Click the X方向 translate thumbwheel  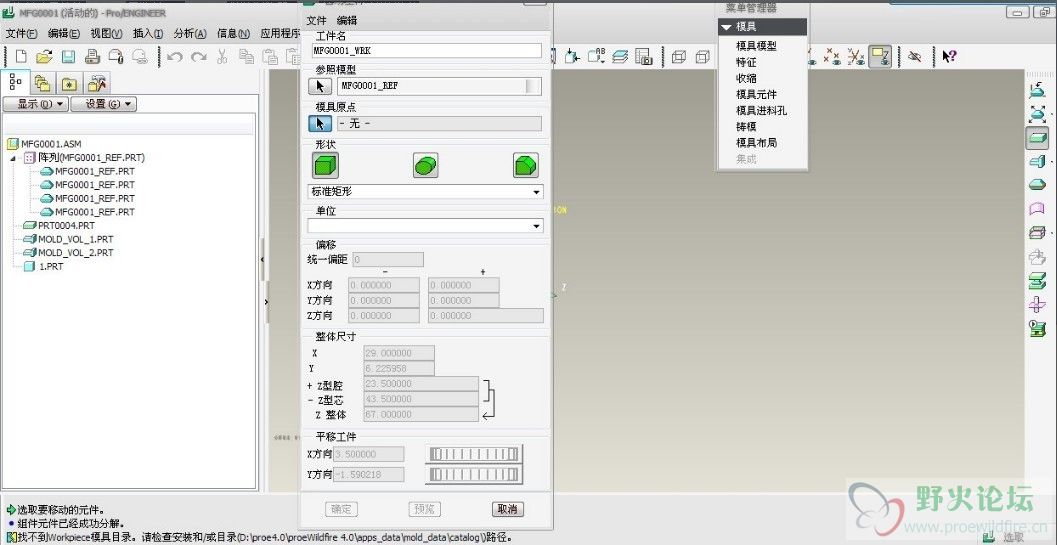(x=475, y=455)
